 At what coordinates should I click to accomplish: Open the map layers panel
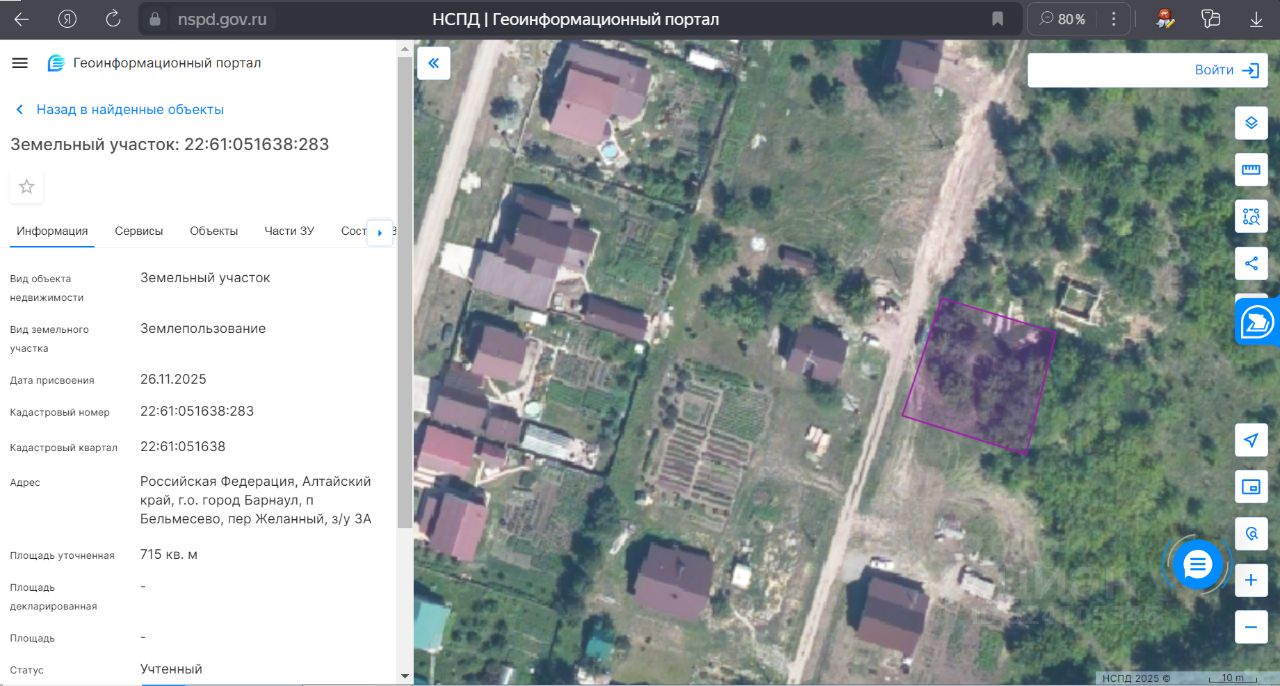click(1251, 124)
